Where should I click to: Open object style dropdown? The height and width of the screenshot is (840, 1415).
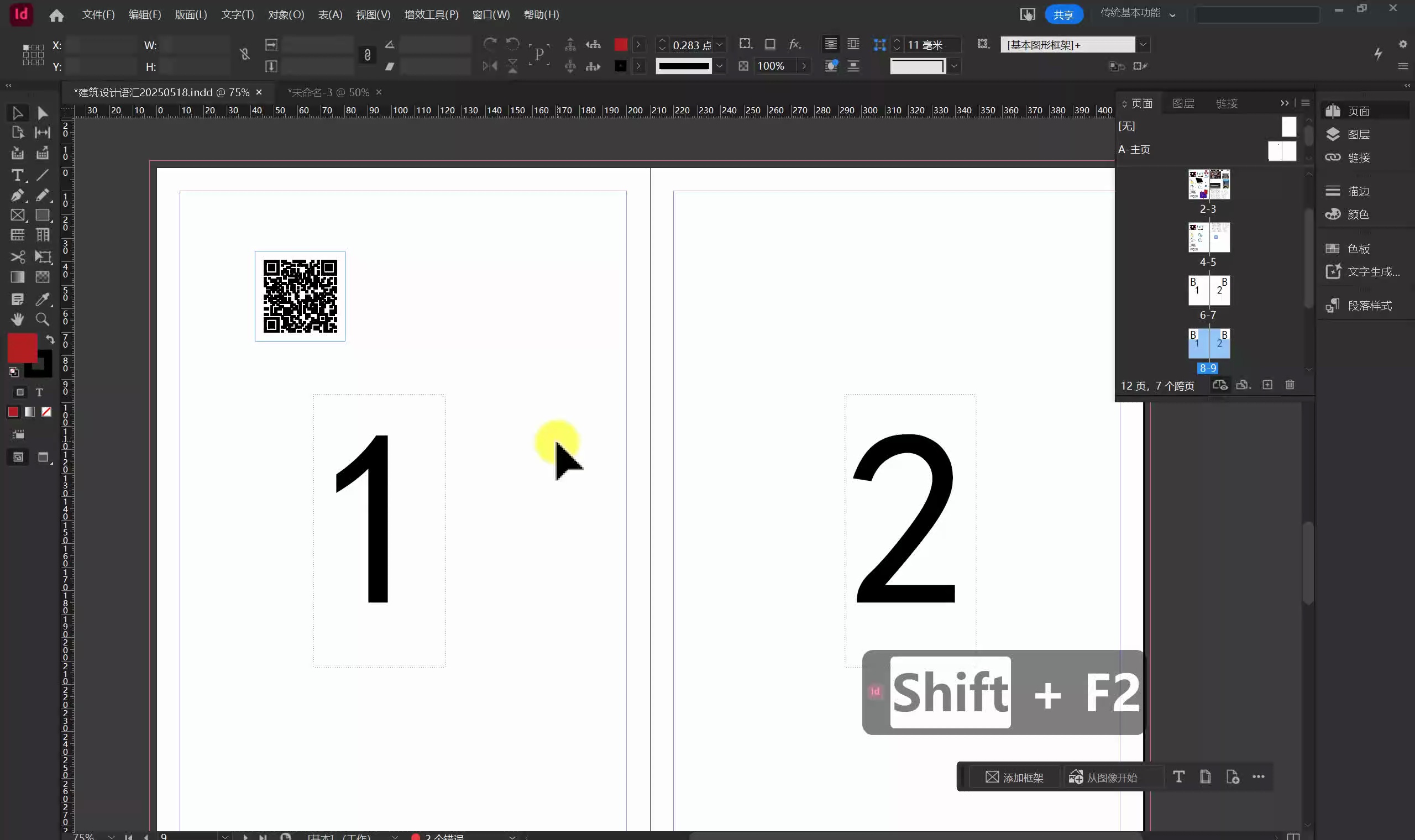point(1143,45)
